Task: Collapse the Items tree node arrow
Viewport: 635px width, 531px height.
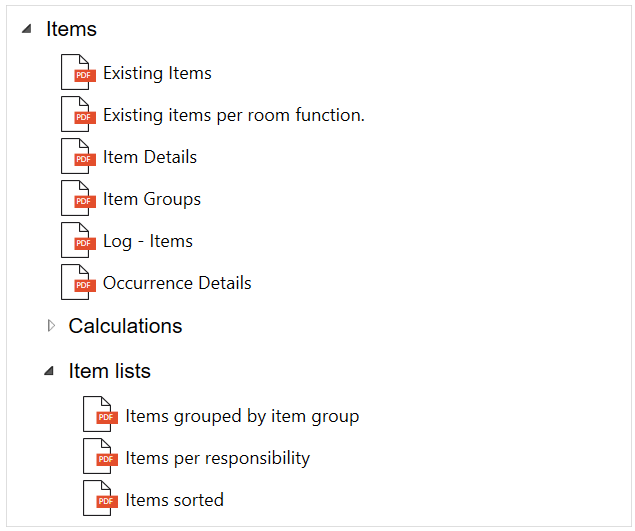Action: point(26,29)
